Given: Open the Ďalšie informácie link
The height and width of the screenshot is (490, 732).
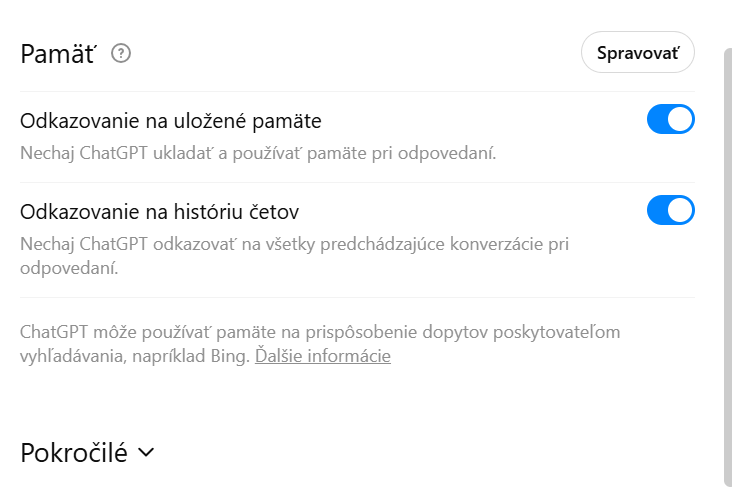Looking at the screenshot, I should click(x=322, y=356).
